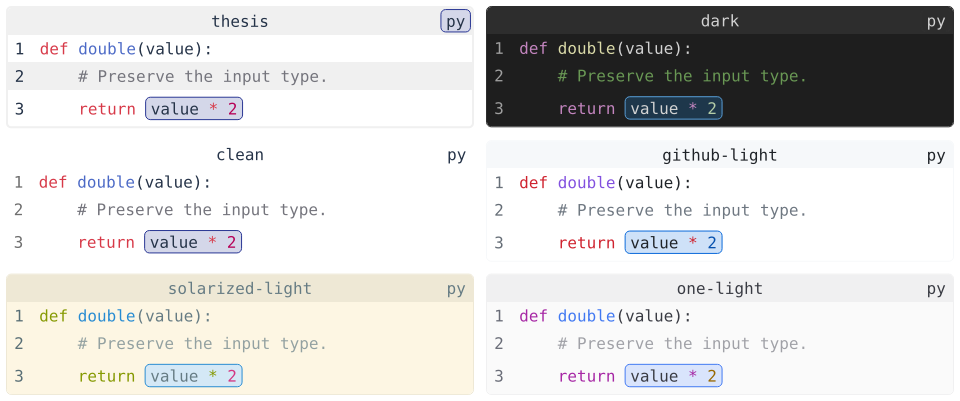This screenshot has width=960, height=401.
Task: Click line number 3 in clean block
Action: [18, 242]
